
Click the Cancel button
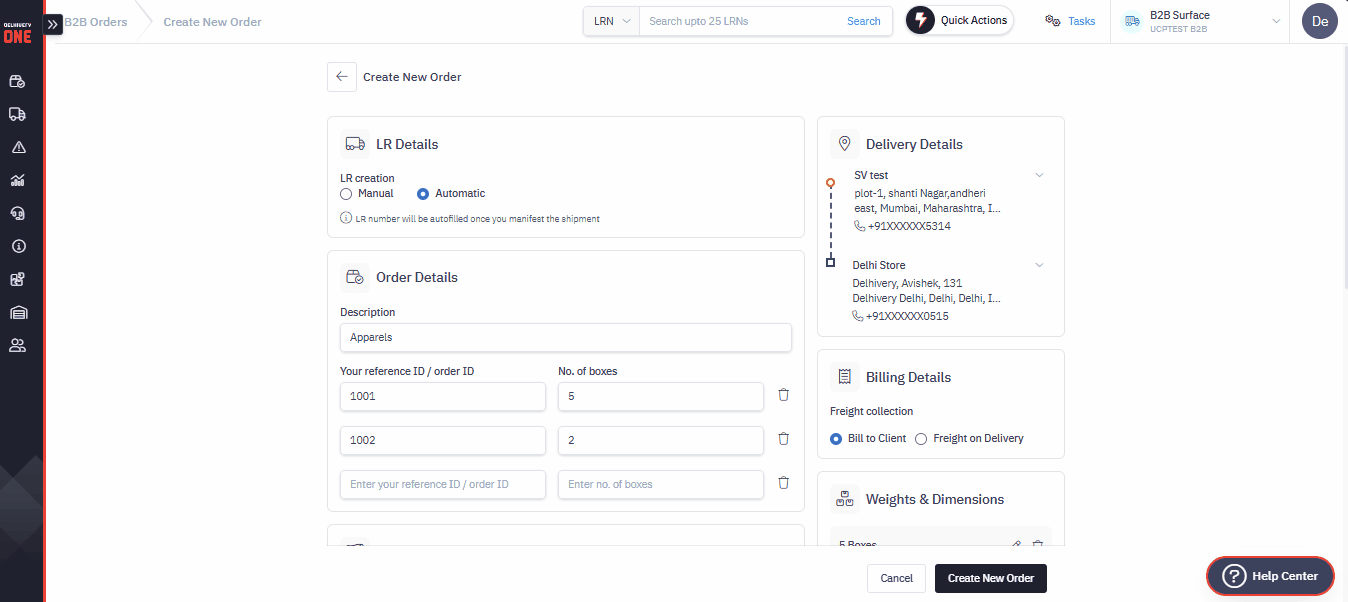coord(897,578)
